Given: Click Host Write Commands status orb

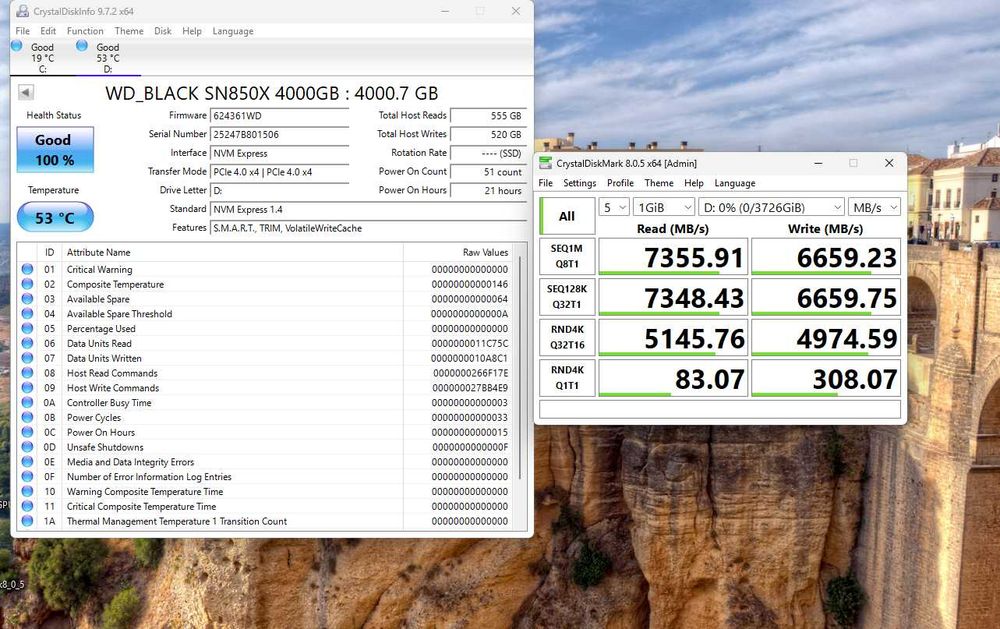Looking at the screenshot, I should 27,387.
